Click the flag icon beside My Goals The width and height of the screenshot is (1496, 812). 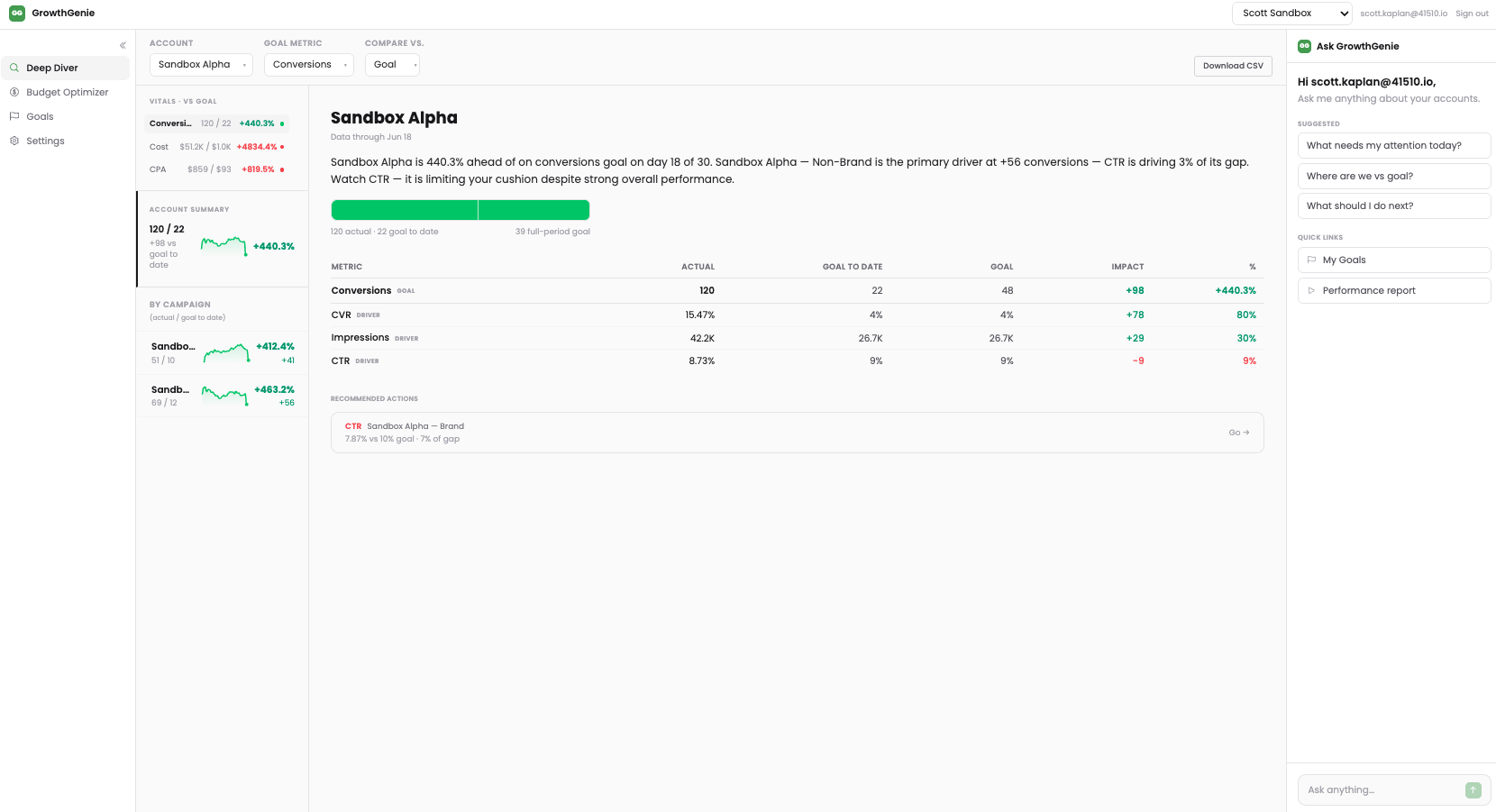click(1311, 260)
